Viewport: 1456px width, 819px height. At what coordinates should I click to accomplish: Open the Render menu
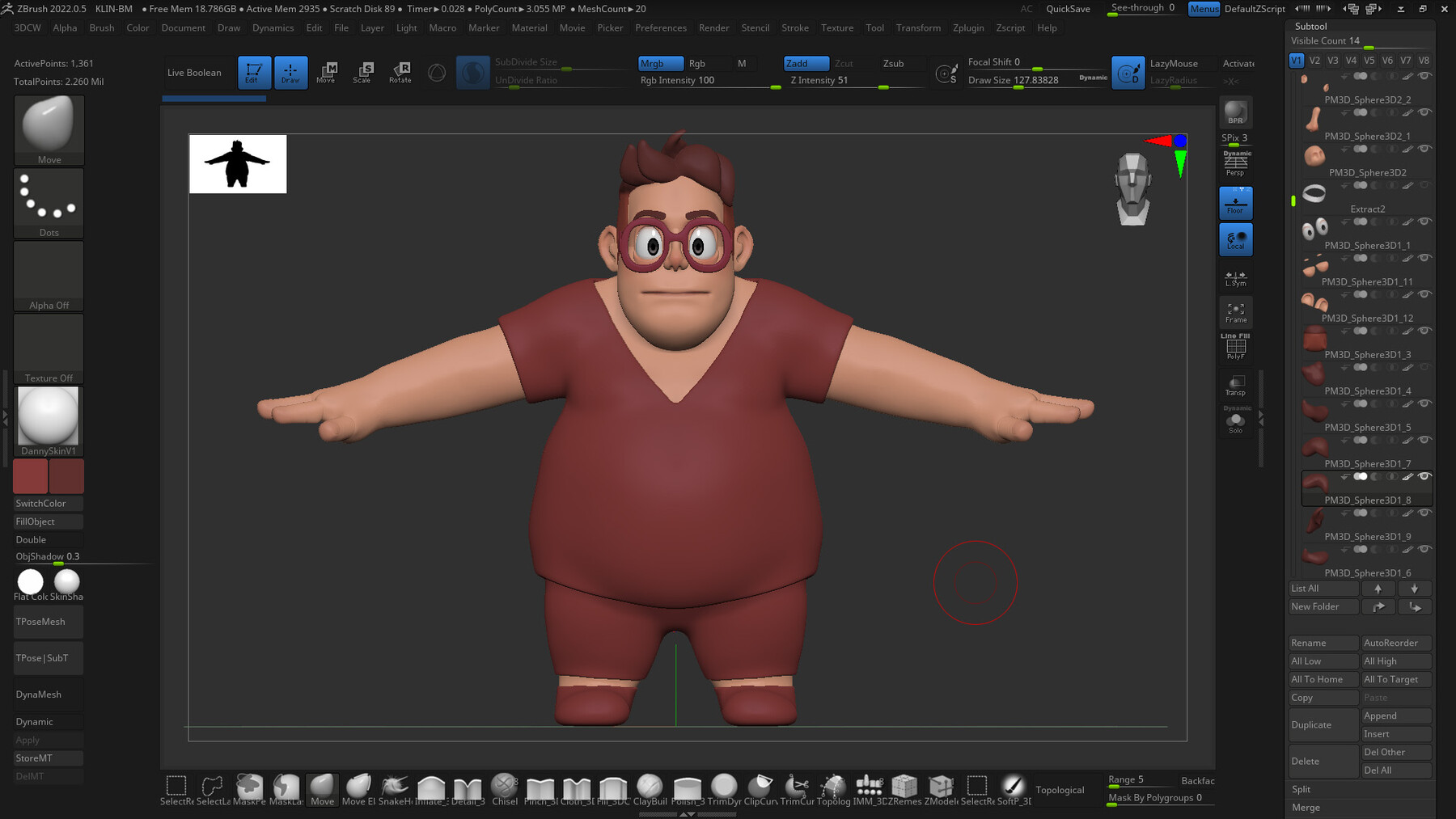(x=714, y=27)
